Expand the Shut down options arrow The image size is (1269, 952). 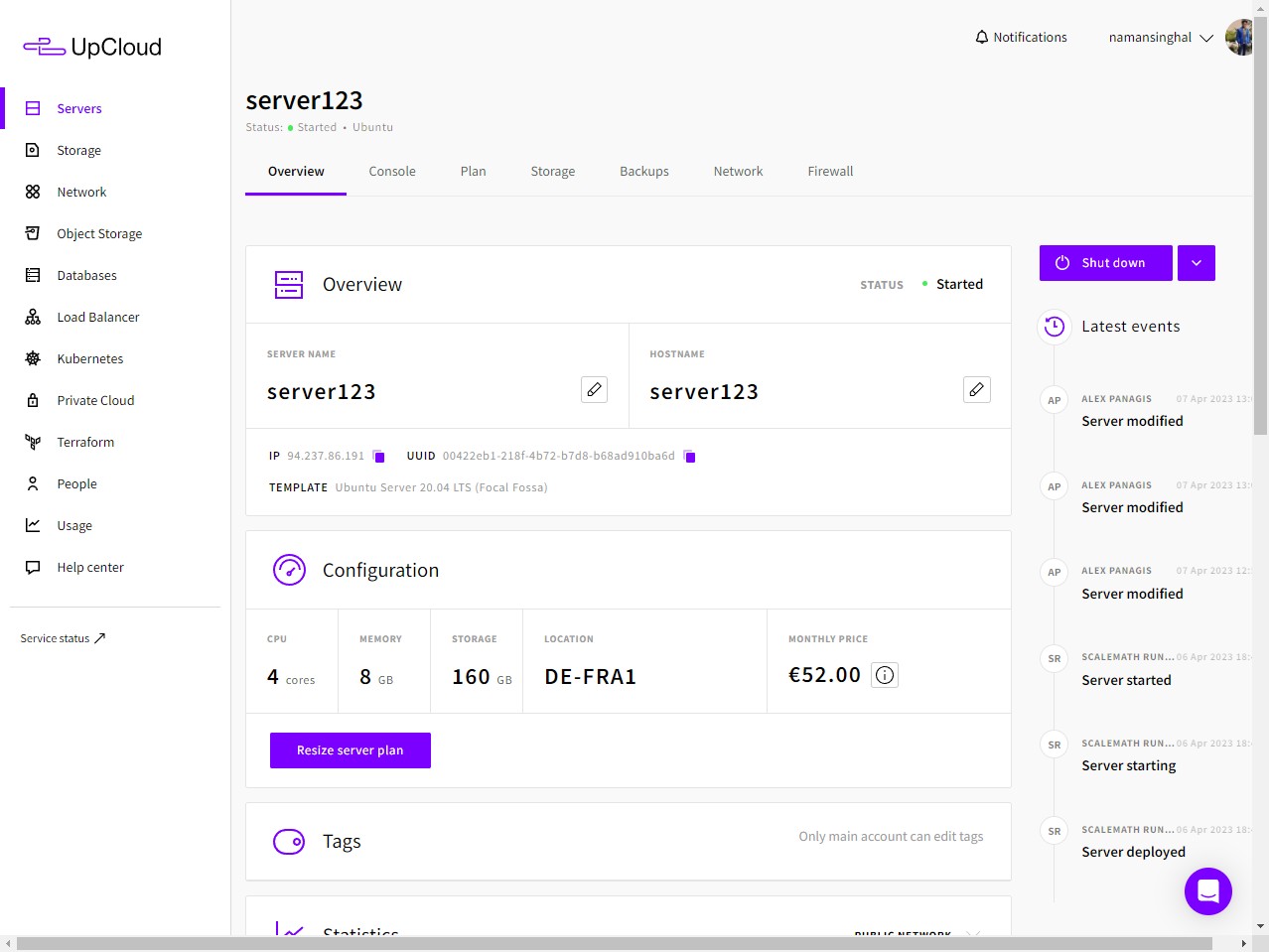1196,263
